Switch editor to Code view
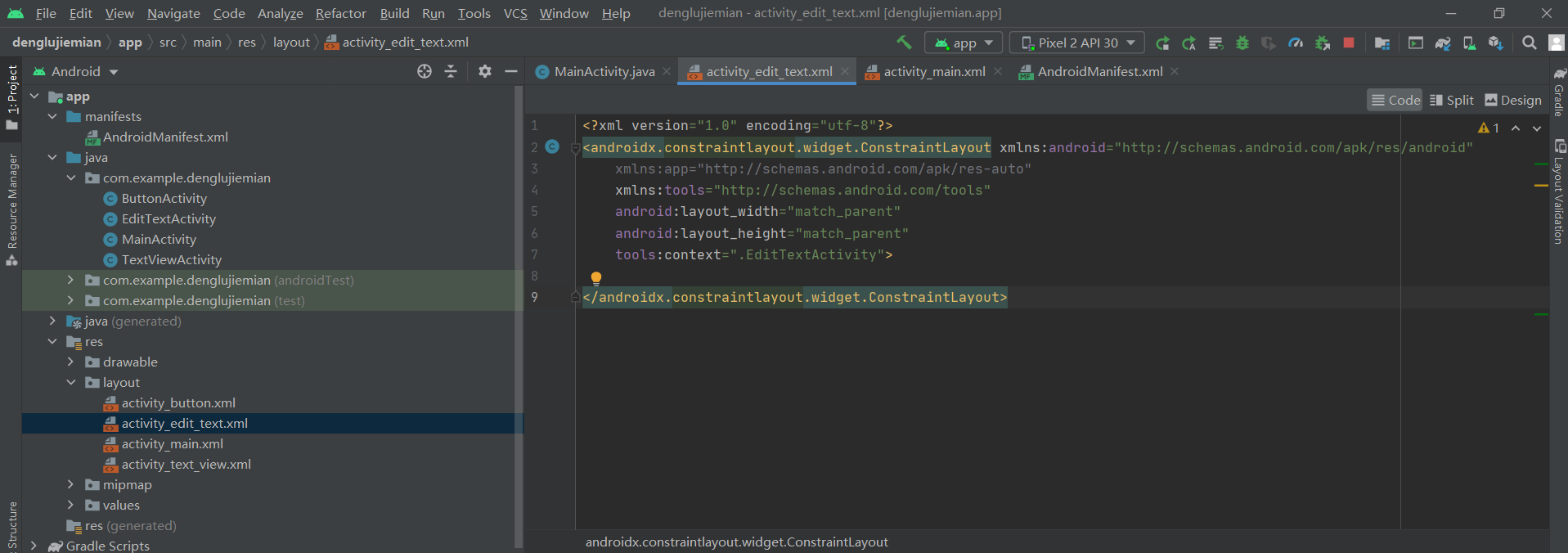The image size is (1568, 553). (1395, 100)
